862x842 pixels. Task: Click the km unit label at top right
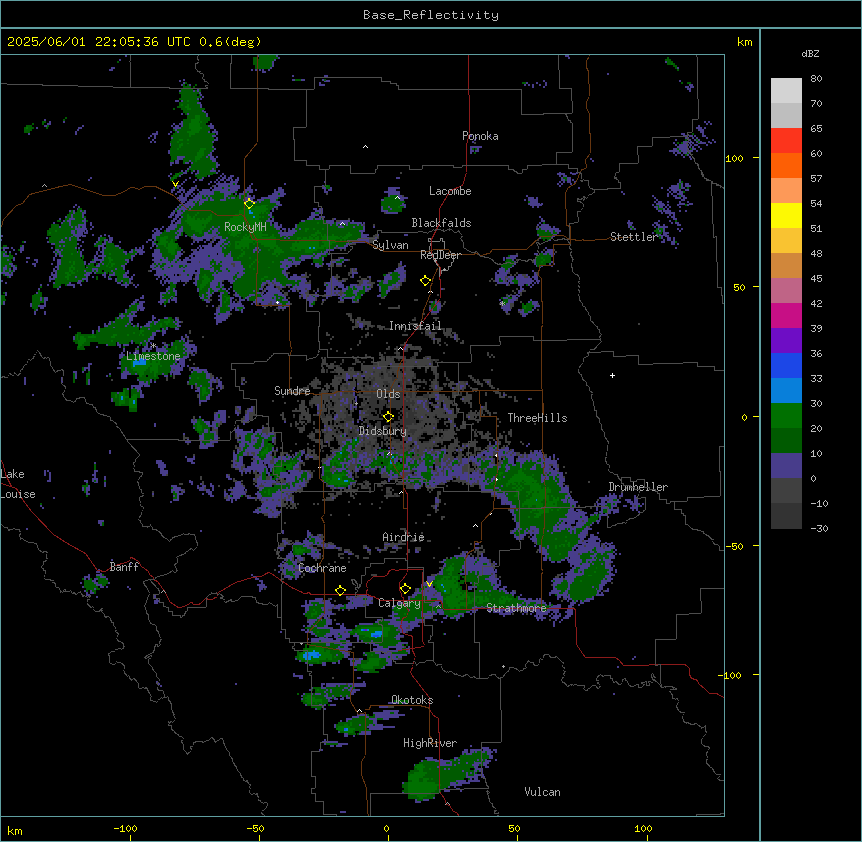pyautogui.click(x=744, y=42)
